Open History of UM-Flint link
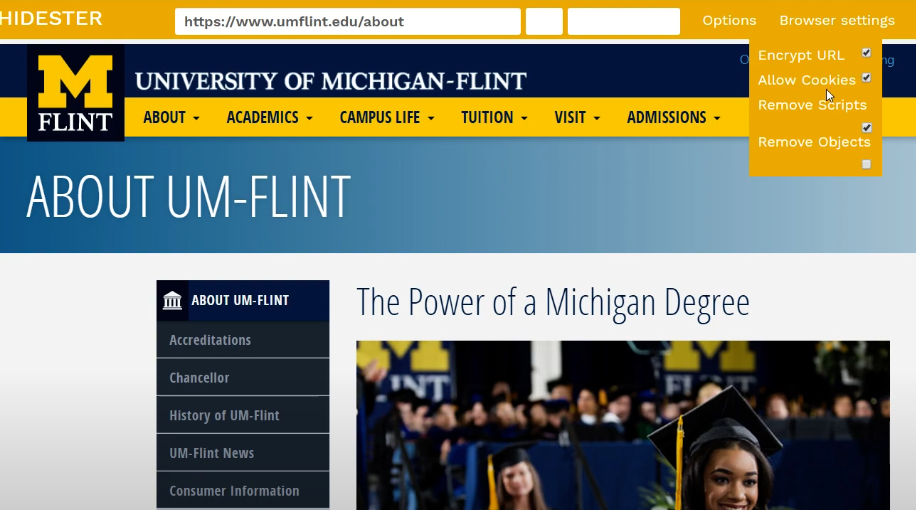 tap(243, 415)
